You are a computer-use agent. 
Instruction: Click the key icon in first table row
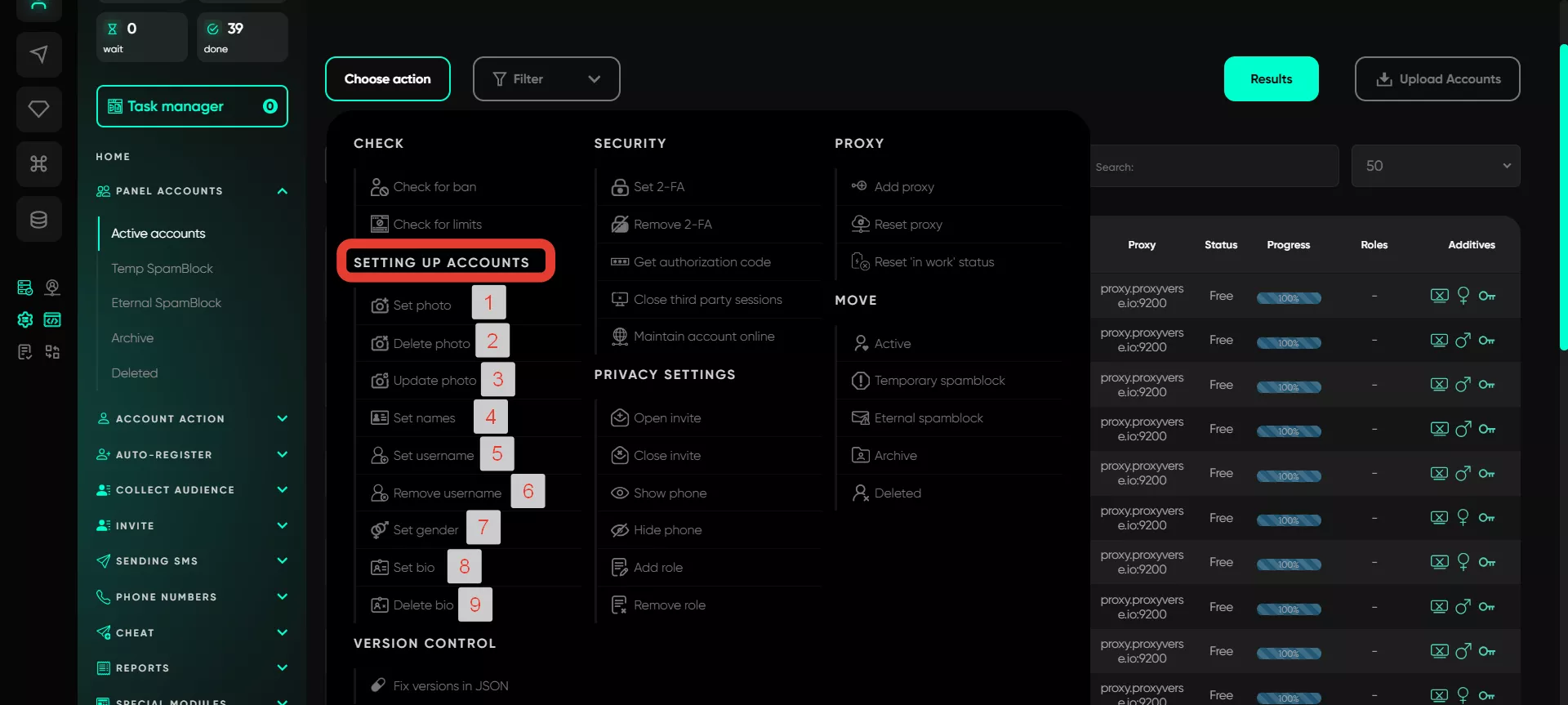click(1486, 296)
